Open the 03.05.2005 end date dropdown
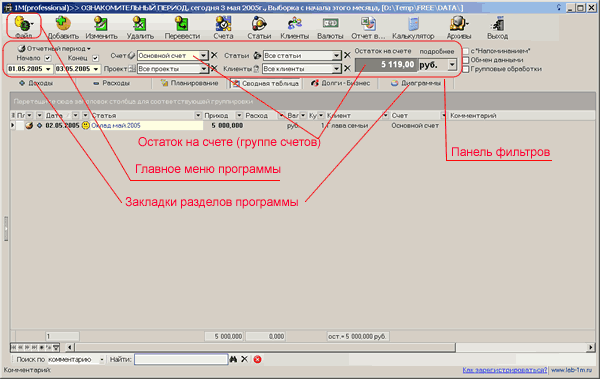600x379 pixels. [x=96, y=69]
